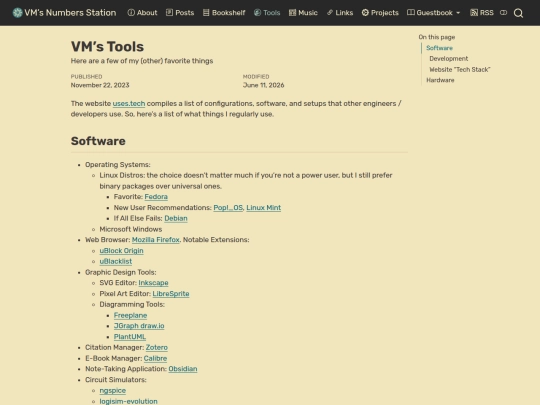The height and width of the screenshot is (405, 540).
Task: Follow the Calibre link
Action: click(x=155, y=358)
